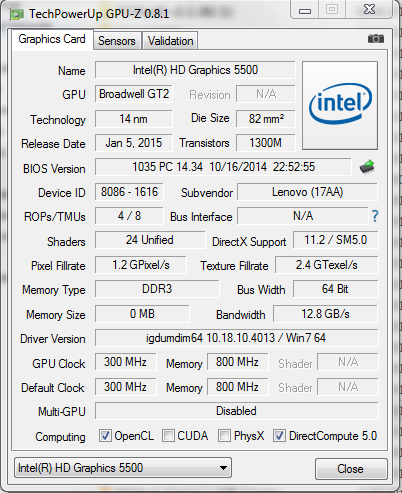Click the Subvendor field showing Lenovo
This screenshot has height=493, width=402.
click(x=307, y=192)
